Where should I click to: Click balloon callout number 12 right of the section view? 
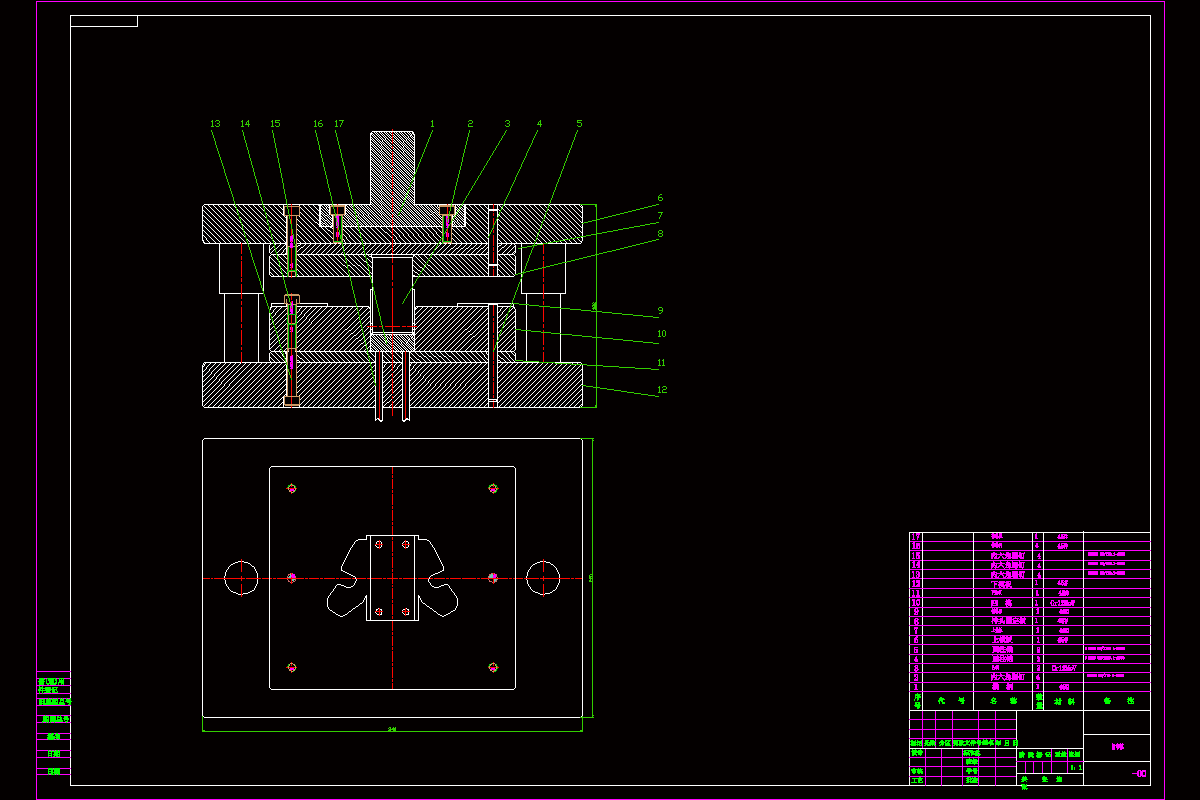[x=661, y=390]
